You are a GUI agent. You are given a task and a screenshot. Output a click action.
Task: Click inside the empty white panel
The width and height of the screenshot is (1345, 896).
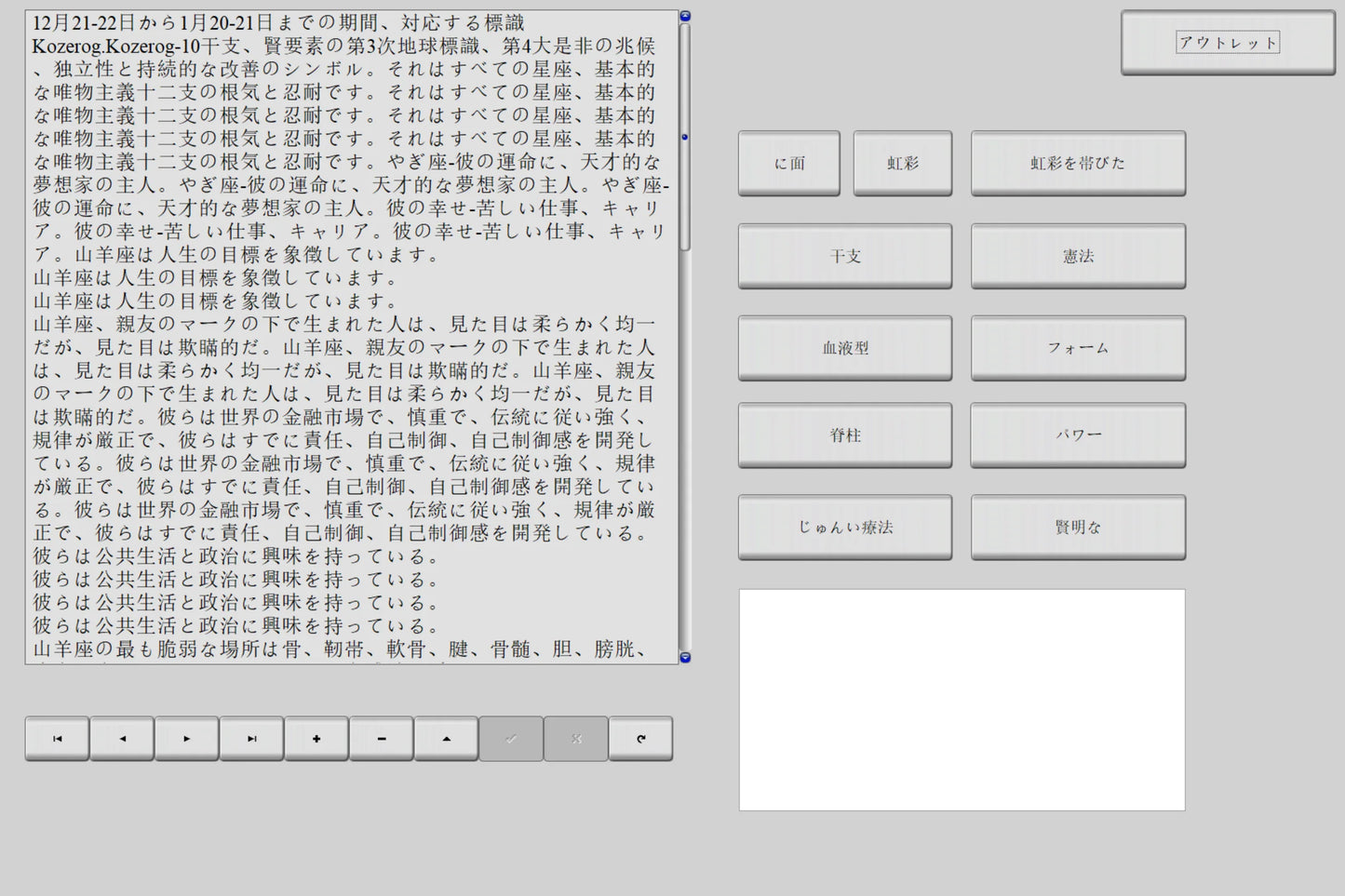pyautogui.click(x=962, y=700)
